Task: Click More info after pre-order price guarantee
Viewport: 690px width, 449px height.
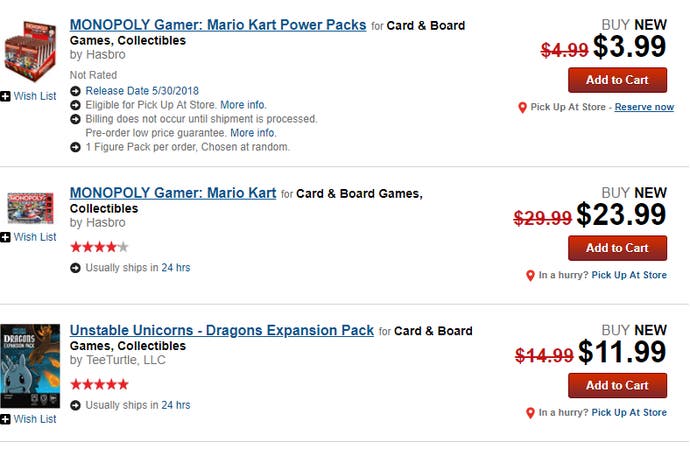Action: pyautogui.click(x=253, y=132)
